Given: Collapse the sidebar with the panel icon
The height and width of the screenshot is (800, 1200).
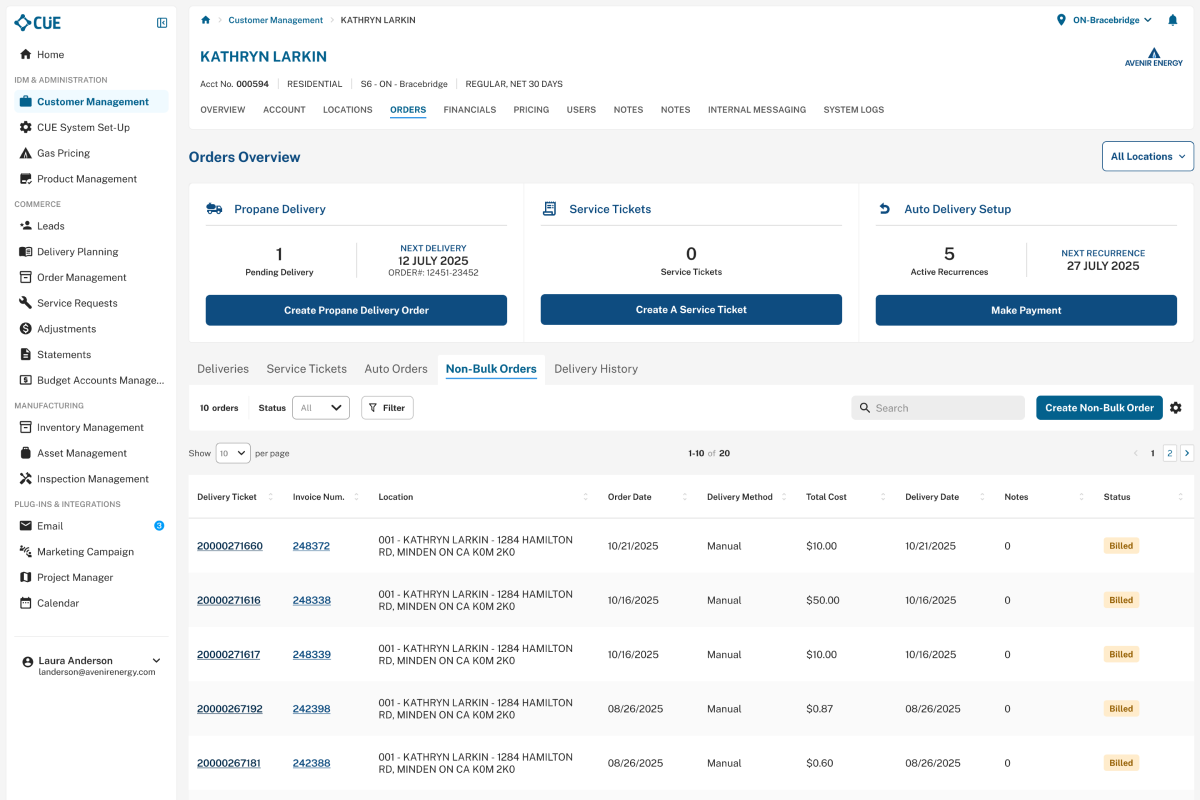Looking at the screenshot, I should point(162,23).
